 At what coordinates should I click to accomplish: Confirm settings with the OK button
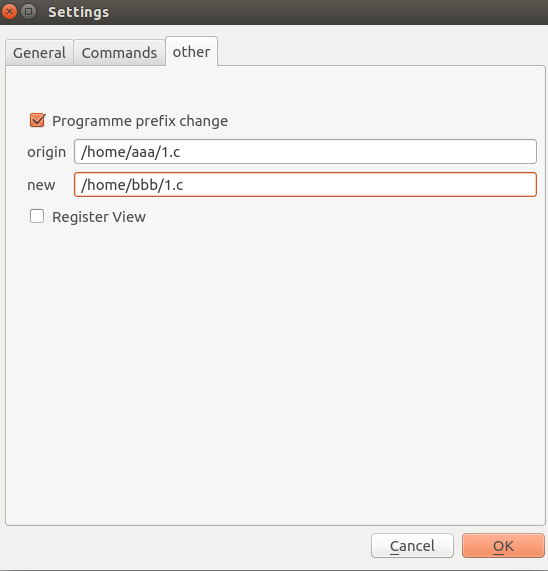[x=503, y=546]
